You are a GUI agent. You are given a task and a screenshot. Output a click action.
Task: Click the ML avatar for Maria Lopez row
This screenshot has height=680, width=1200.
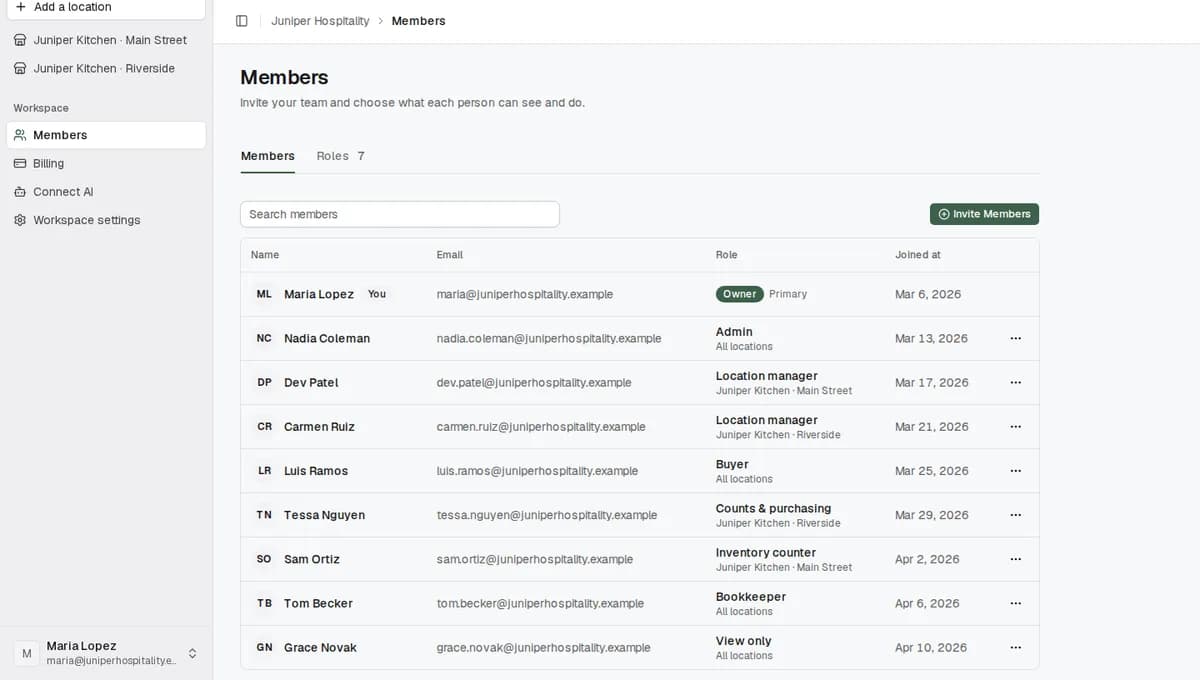tap(264, 294)
